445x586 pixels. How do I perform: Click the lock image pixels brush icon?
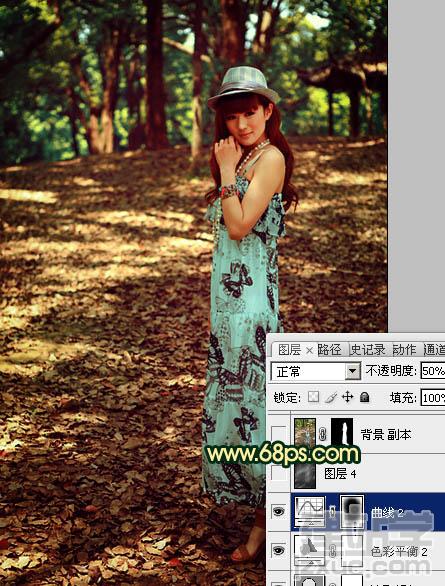click(x=331, y=397)
